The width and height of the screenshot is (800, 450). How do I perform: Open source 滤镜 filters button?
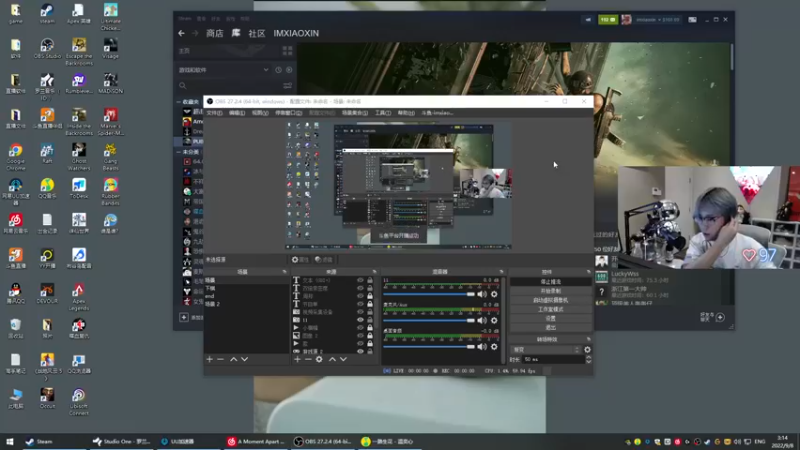pos(323,260)
